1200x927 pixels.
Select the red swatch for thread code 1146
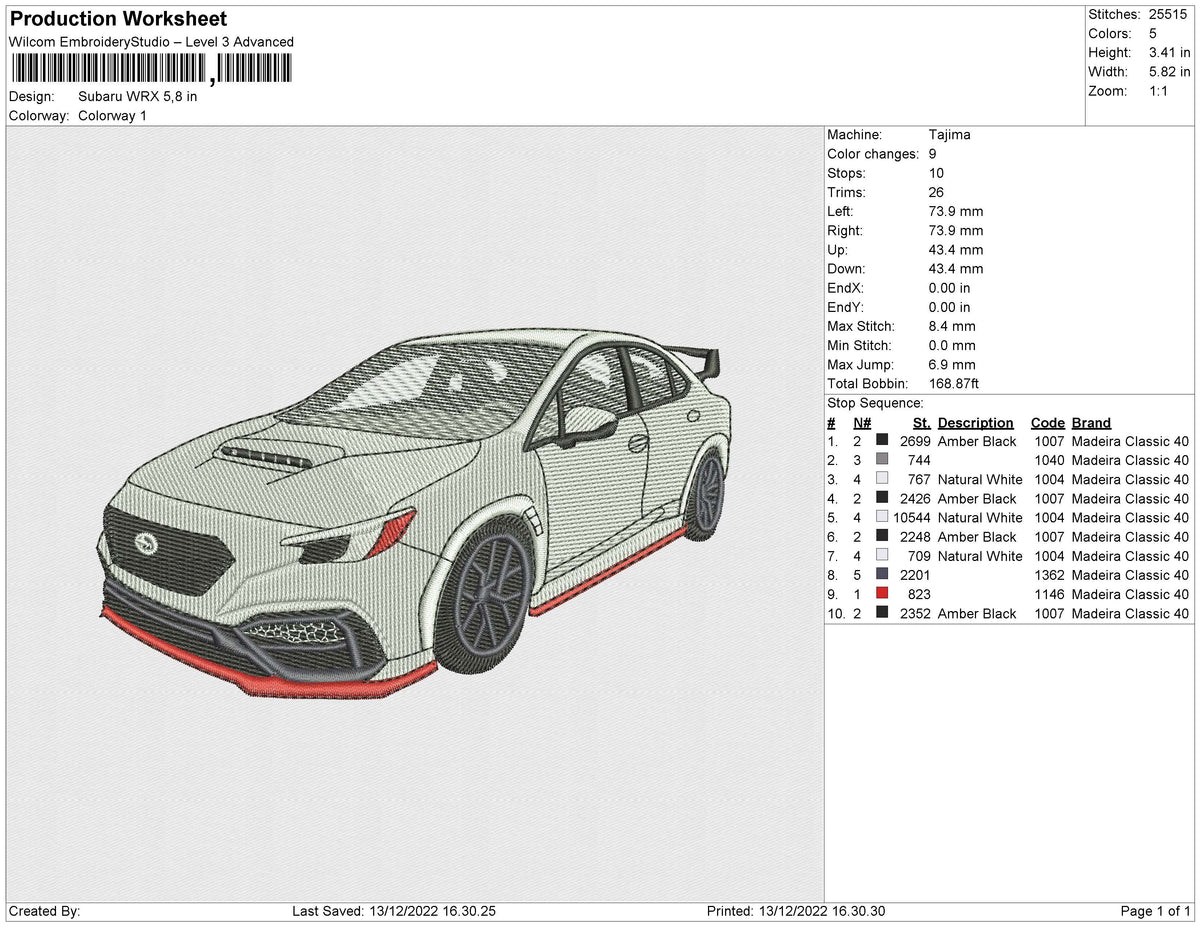pos(882,594)
